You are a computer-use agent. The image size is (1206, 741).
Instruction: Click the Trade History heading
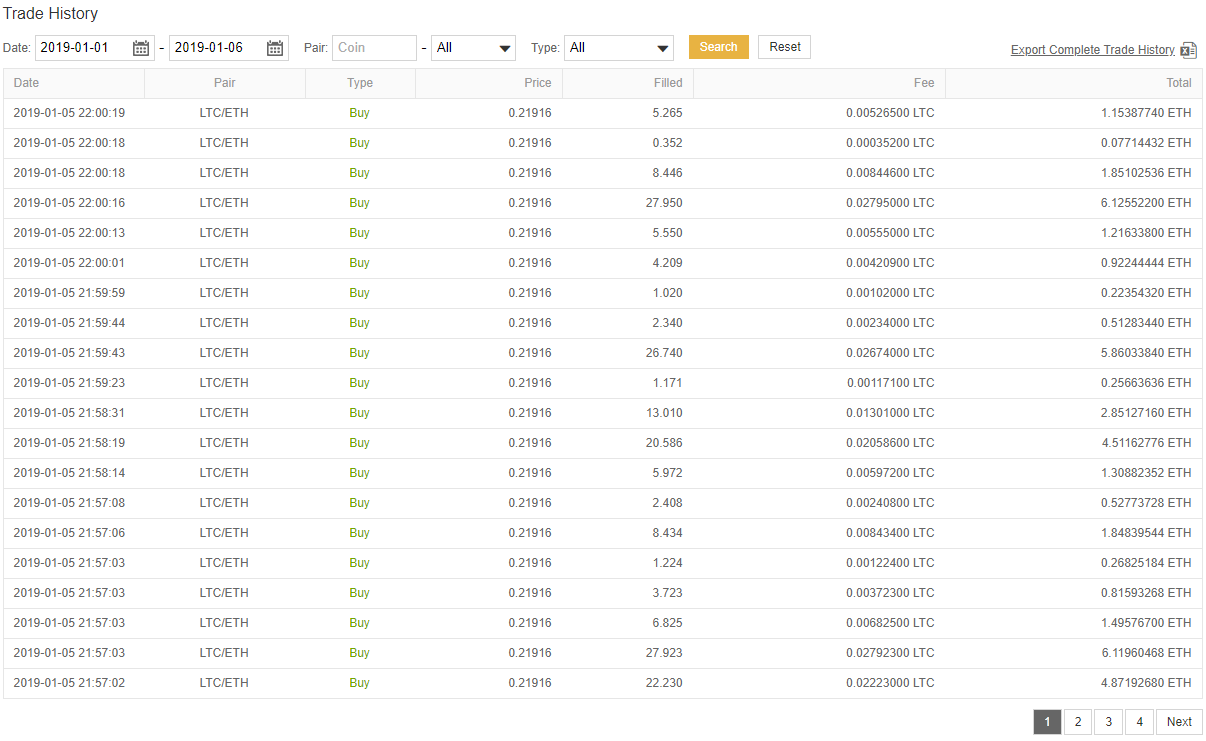(x=51, y=14)
